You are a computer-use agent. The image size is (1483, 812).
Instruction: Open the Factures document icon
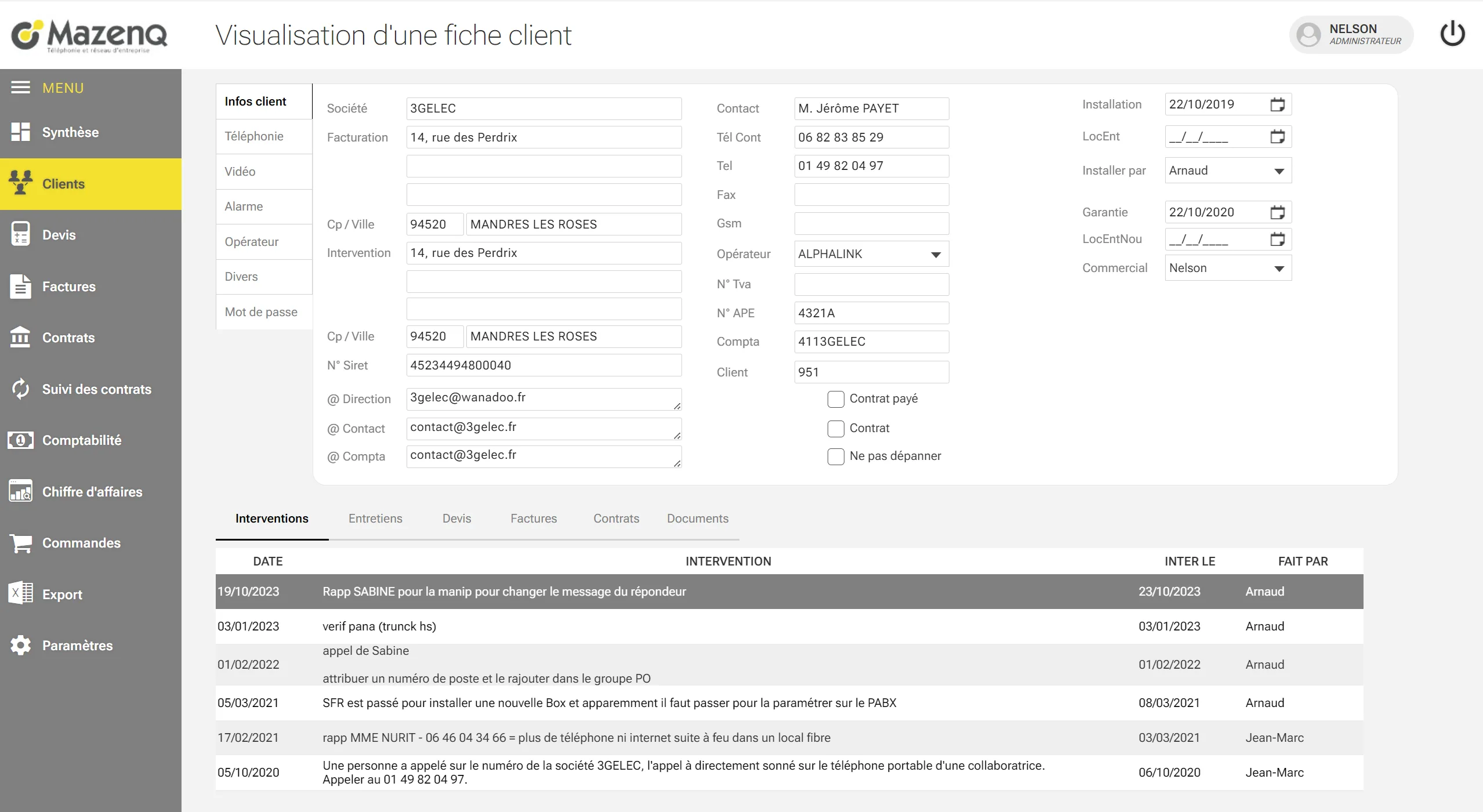pos(20,286)
